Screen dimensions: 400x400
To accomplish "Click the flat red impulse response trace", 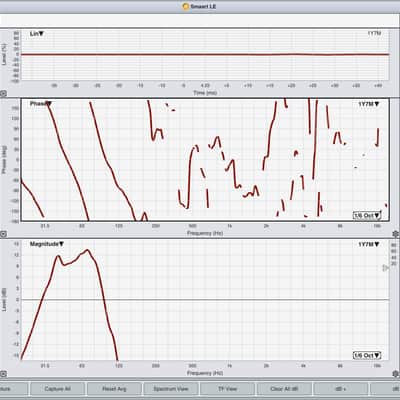I will point(205,54).
